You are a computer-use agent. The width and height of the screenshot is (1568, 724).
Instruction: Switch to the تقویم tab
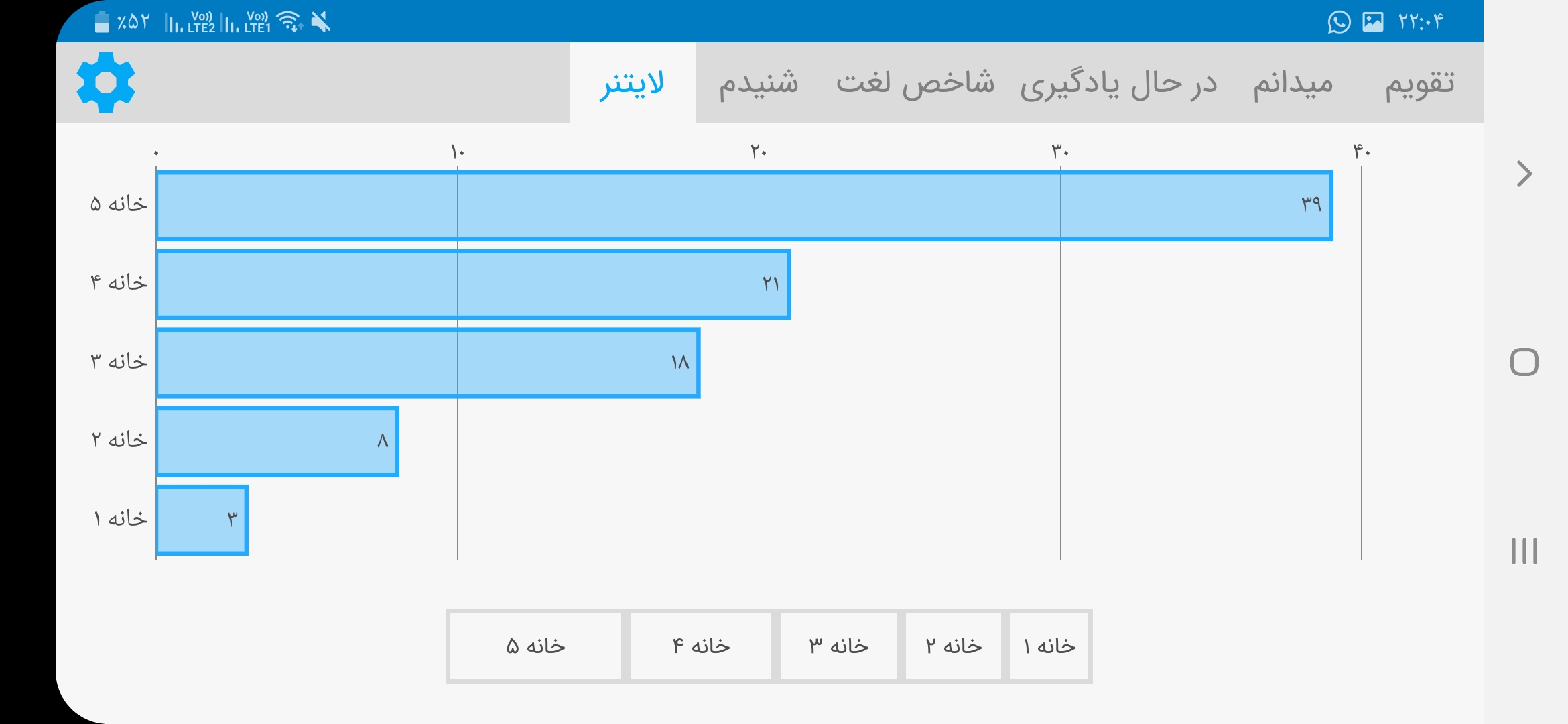pyautogui.click(x=1420, y=83)
